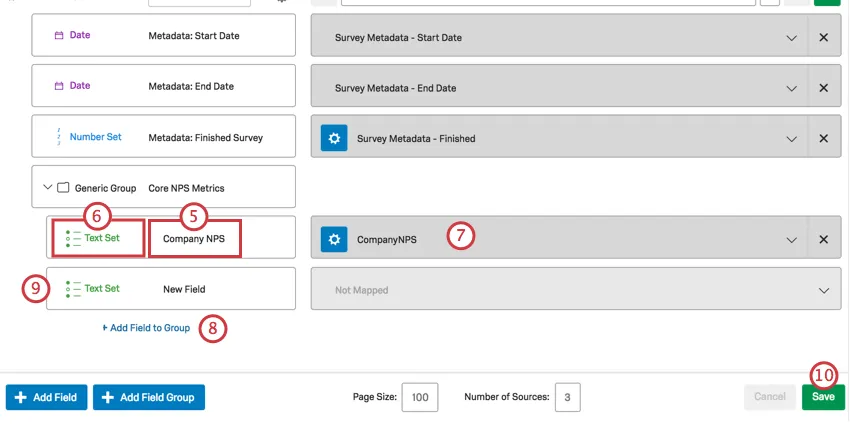Remove the CompanyNPS source mapping
The height and width of the screenshot is (424, 850).
tap(824, 240)
